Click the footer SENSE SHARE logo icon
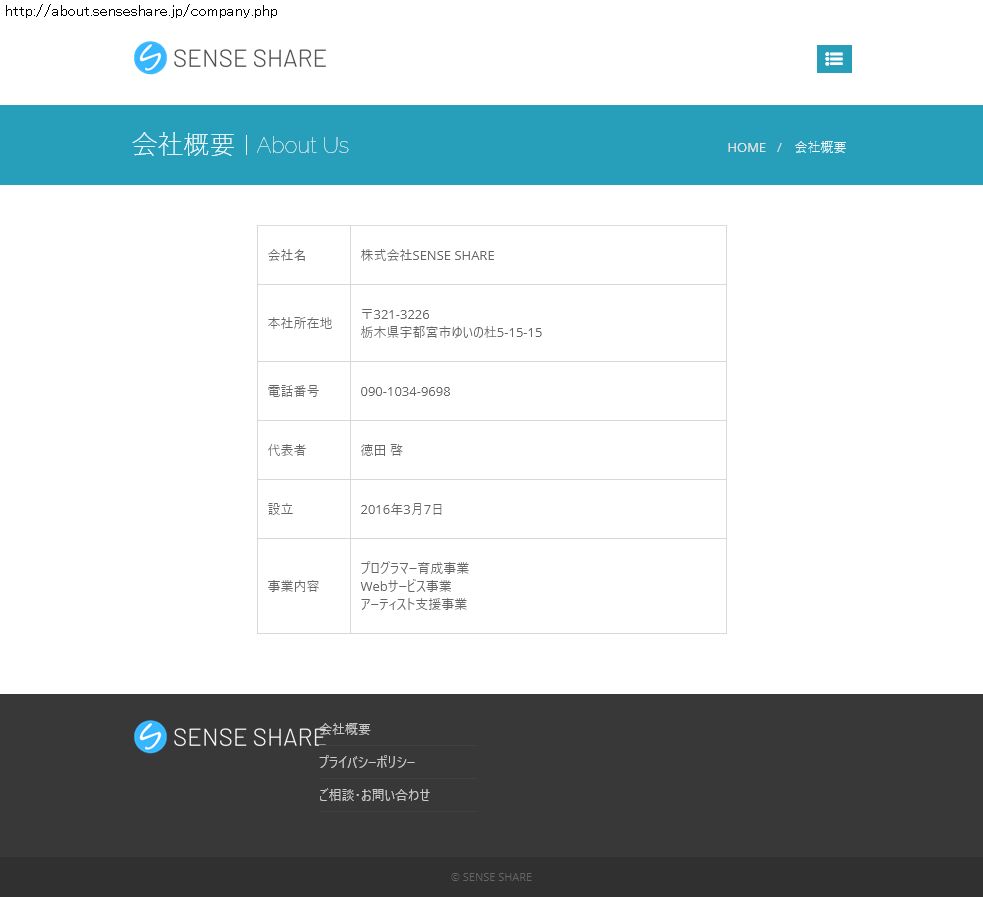983x897 pixels. [x=150, y=737]
